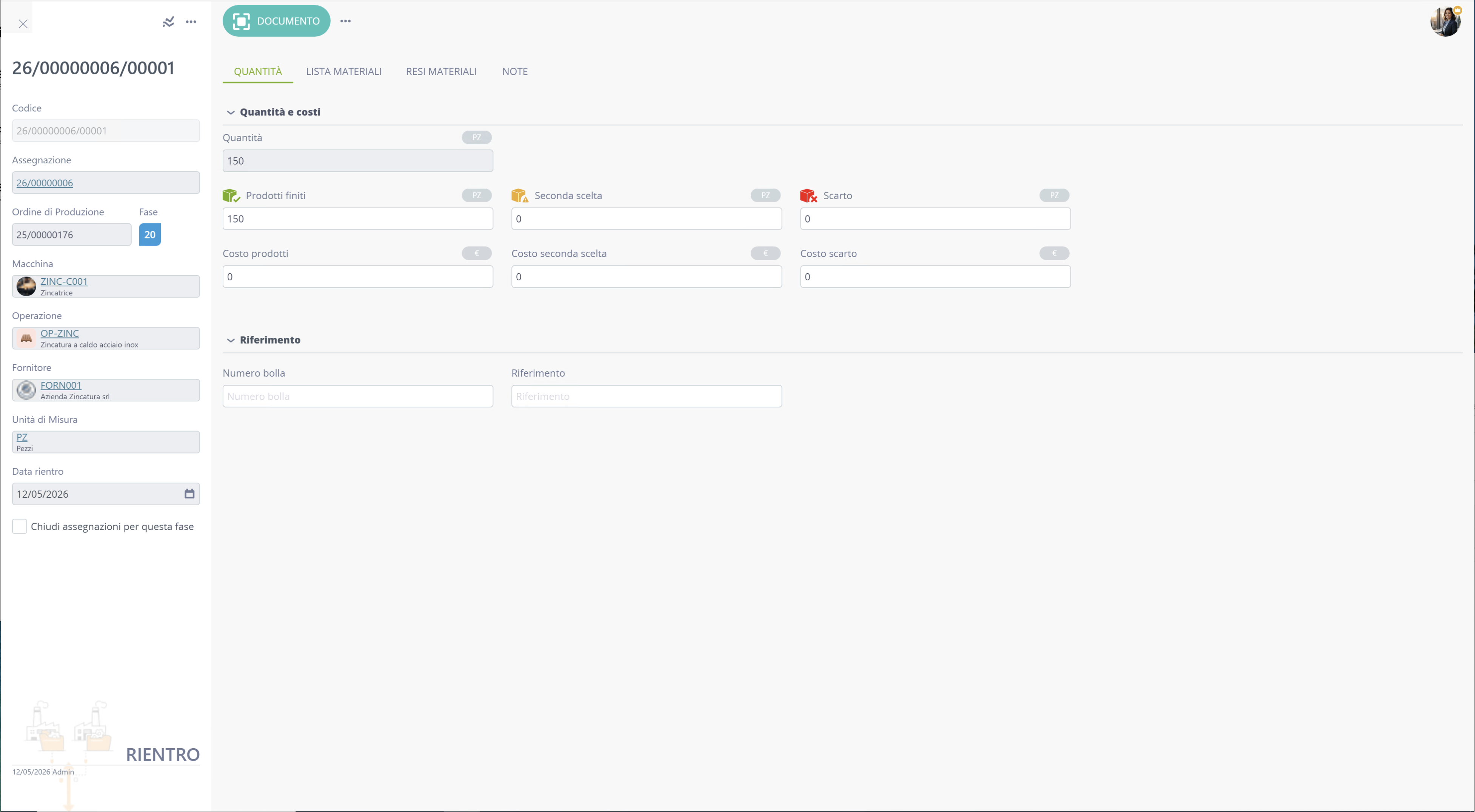Click the Numero bolla input field
This screenshot has width=1475, height=812.
tap(357, 396)
